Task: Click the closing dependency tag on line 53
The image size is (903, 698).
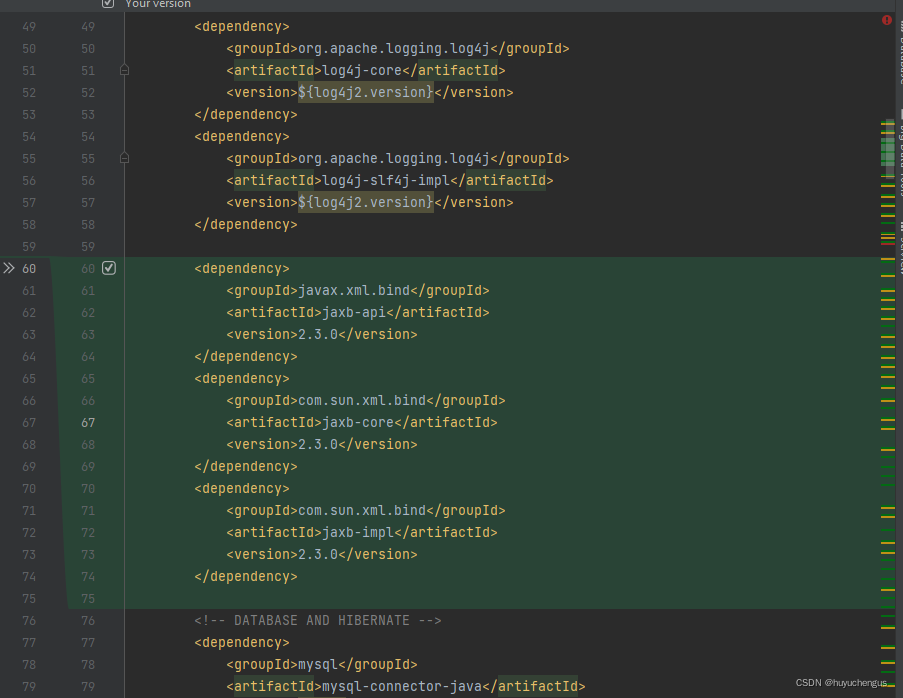Action: pos(246,114)
